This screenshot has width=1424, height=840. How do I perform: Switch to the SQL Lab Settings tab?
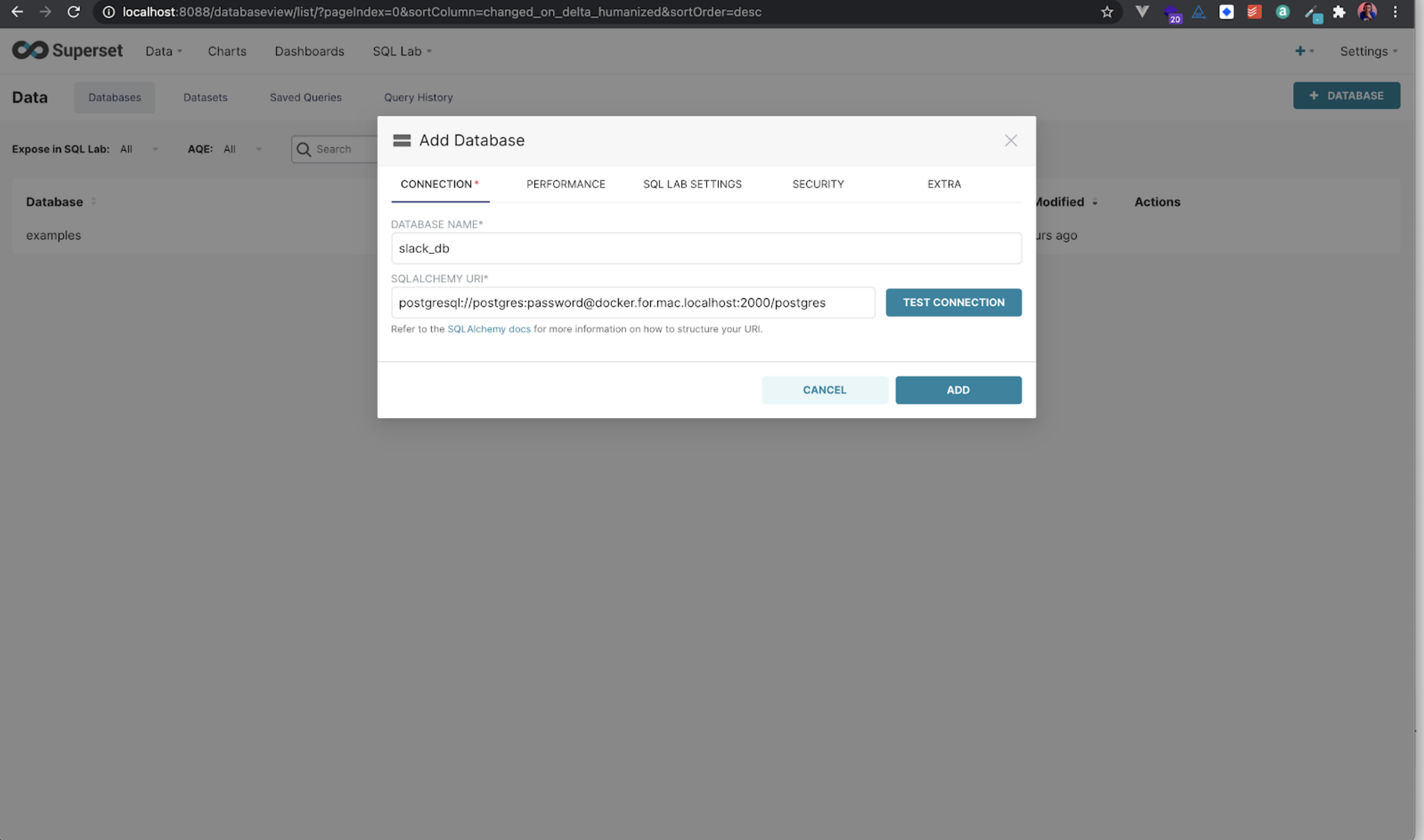692,184
